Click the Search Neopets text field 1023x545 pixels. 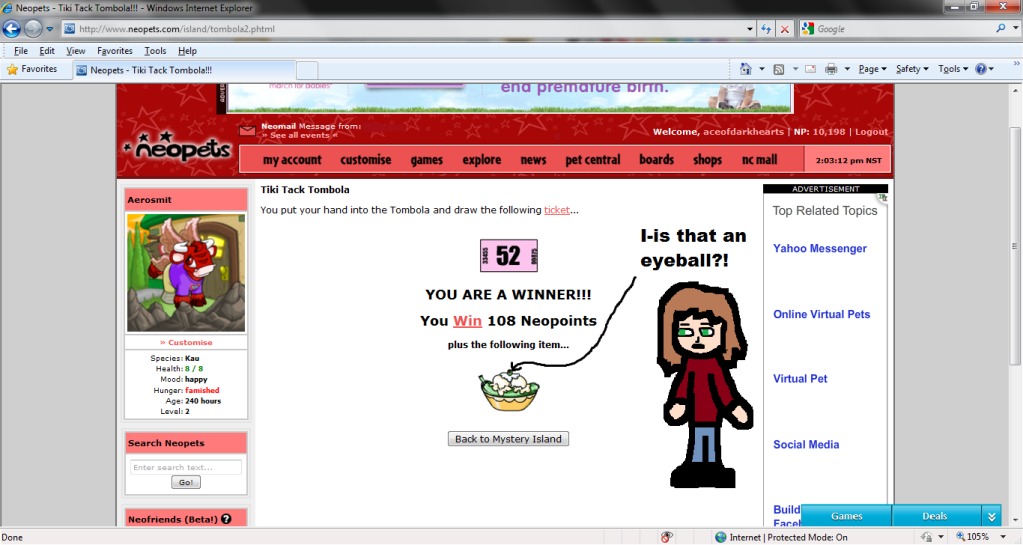click(186, 467)
